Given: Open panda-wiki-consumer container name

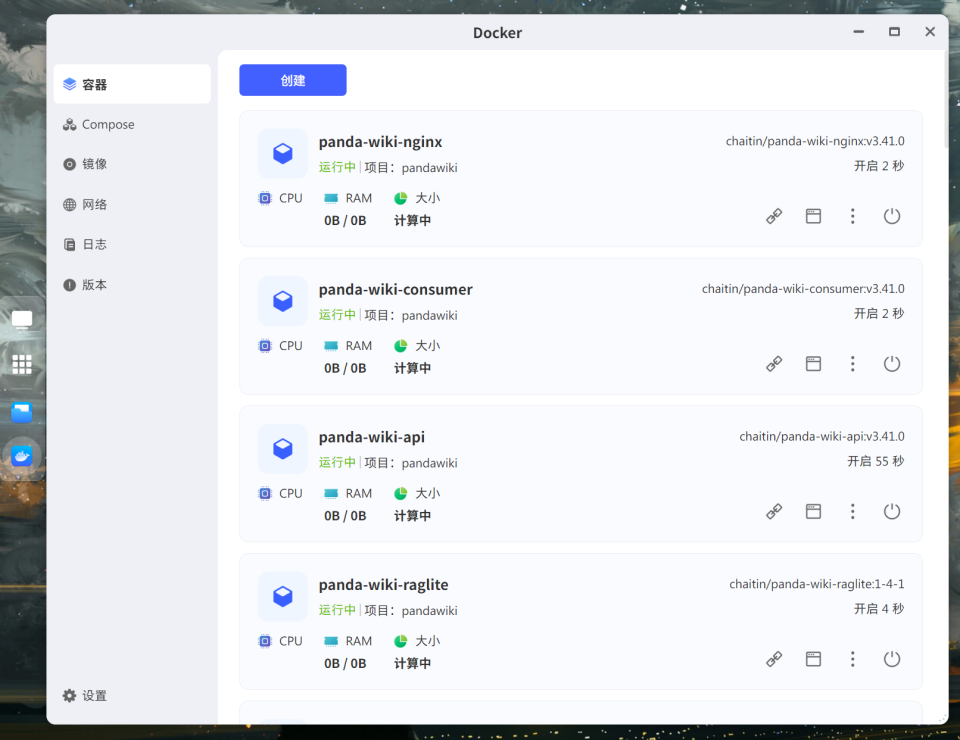Looking at the screenshot, I should click(396, 290).
